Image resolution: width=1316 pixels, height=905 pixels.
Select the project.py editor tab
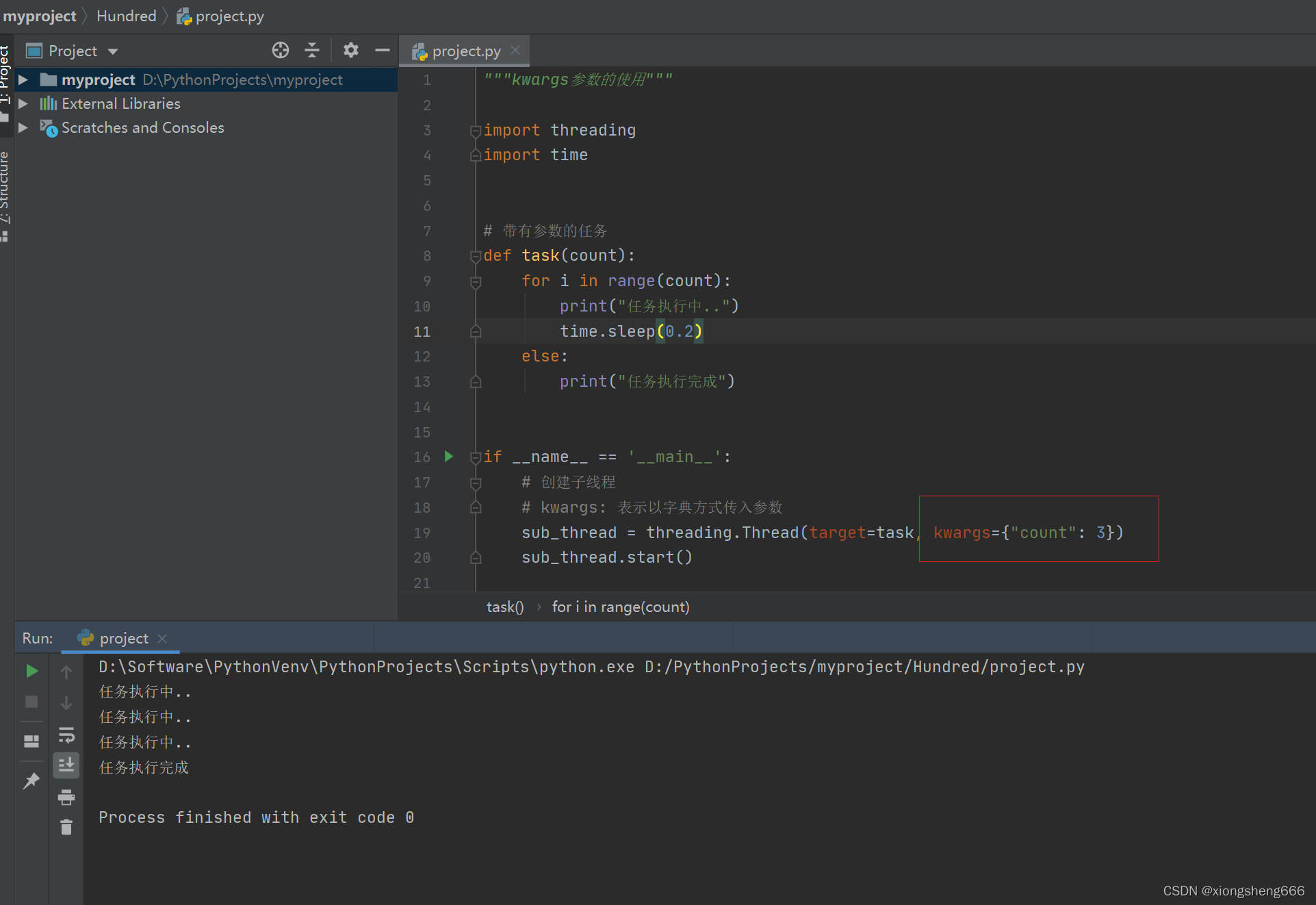pyautogui.click(x=466, y=51)
